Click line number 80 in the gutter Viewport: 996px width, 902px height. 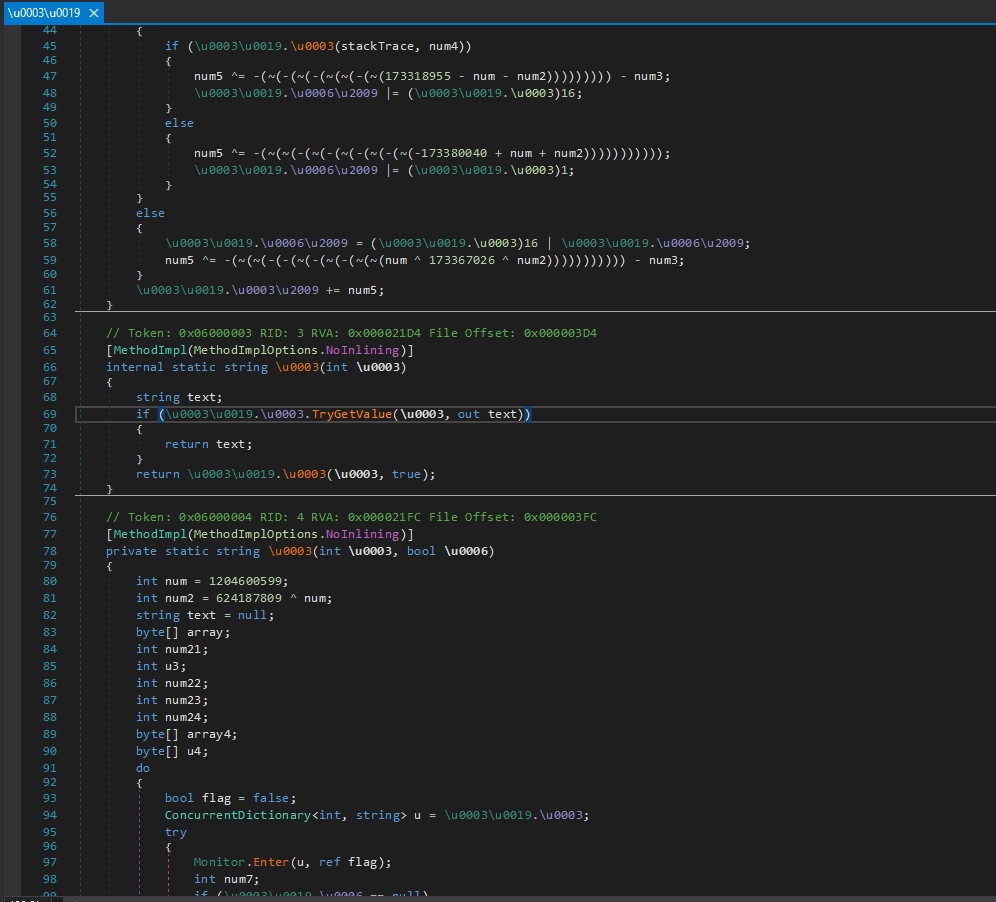(50, 582)
